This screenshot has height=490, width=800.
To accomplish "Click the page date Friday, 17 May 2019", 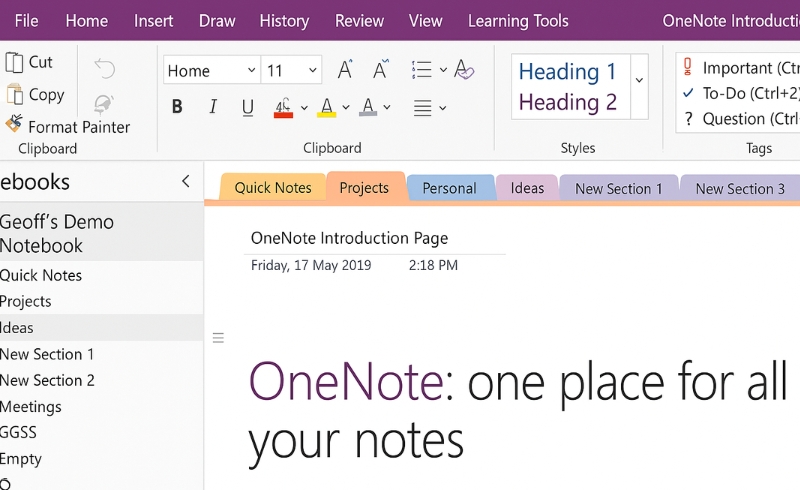I will [311, 265].
